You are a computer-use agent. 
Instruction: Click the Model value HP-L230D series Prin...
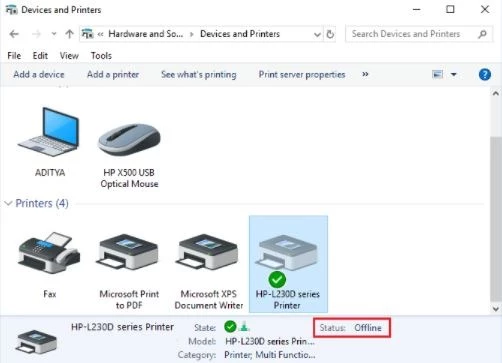[269, 341]
